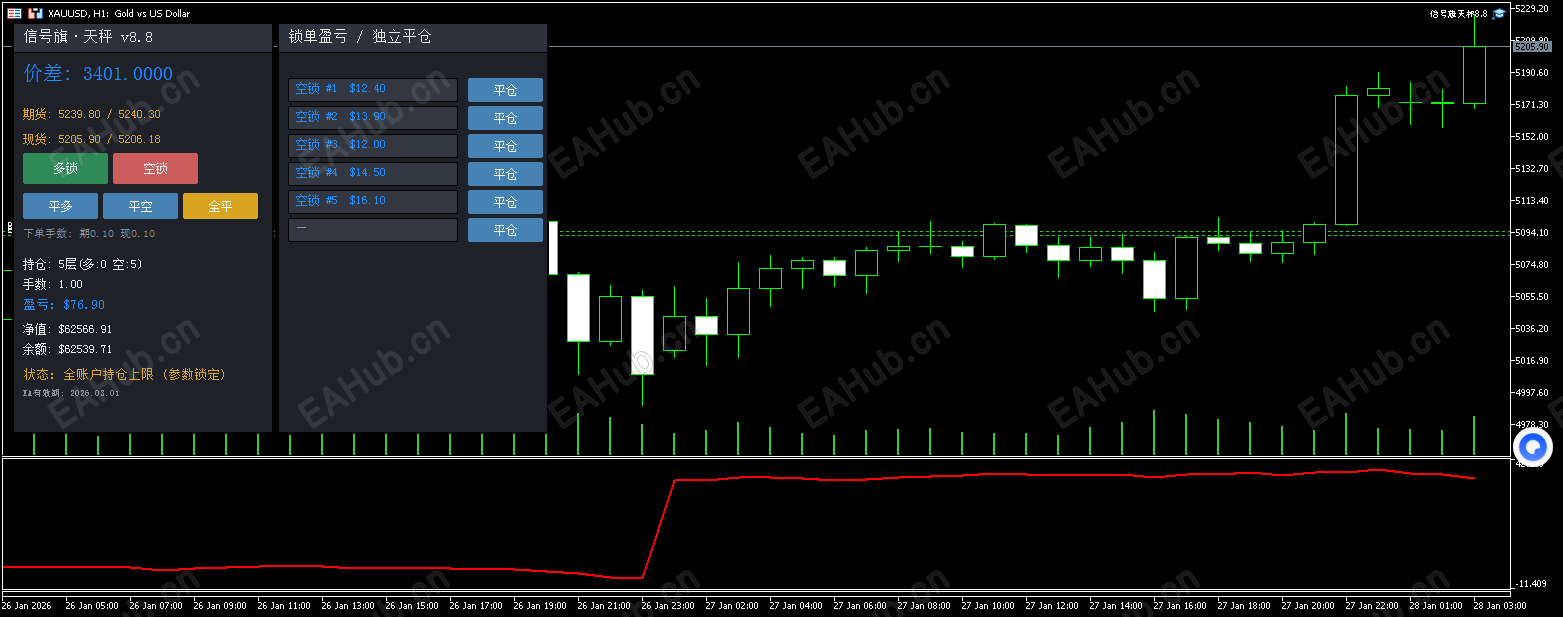The width and height of the screenshot is (1563, 617).
Task: Click the 26 Jan 23:00 timeline label
Action: [x=668, y=605]
